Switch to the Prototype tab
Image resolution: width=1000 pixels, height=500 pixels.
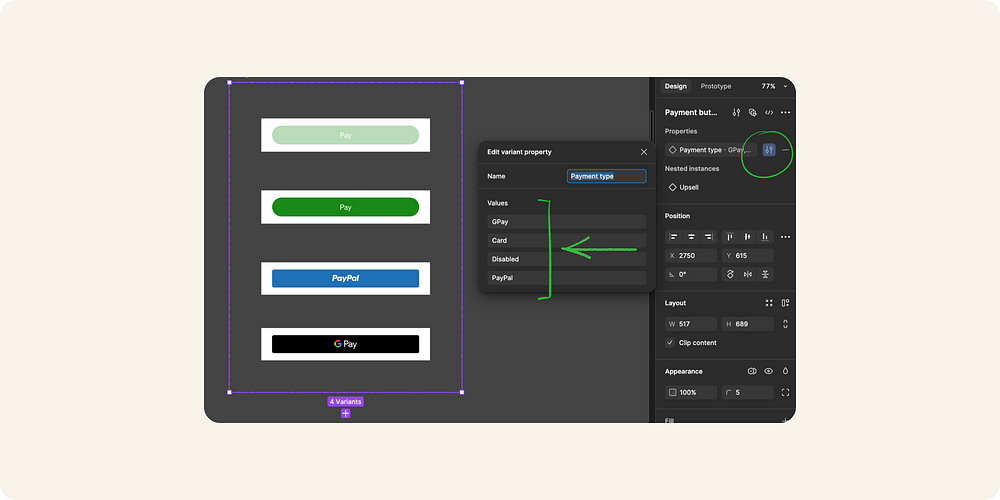click(x=716, y=86)
